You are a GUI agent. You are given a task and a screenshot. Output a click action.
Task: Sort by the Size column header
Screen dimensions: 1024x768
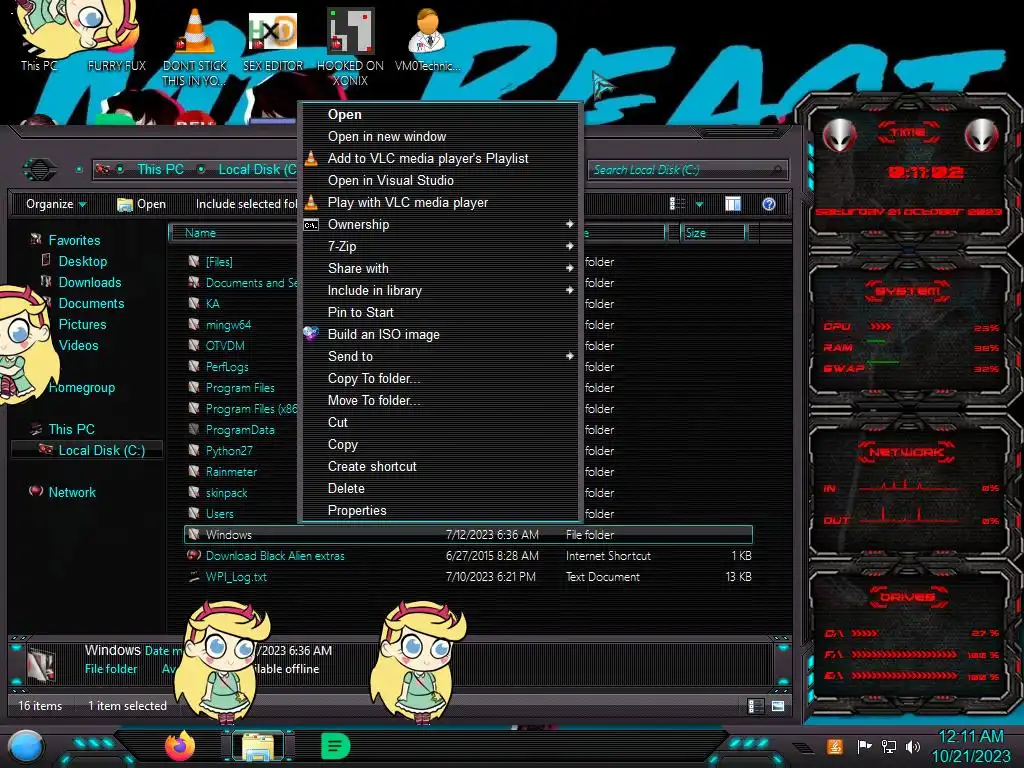[x=713, y=232]
